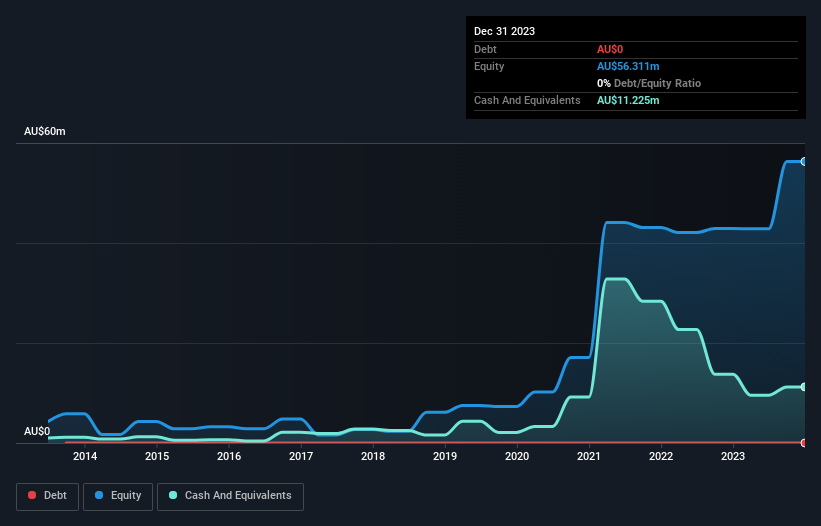This screenshot has width=821, height=526.
Task: Click the AU$56.311m equity value
Action: pos(628,66)
